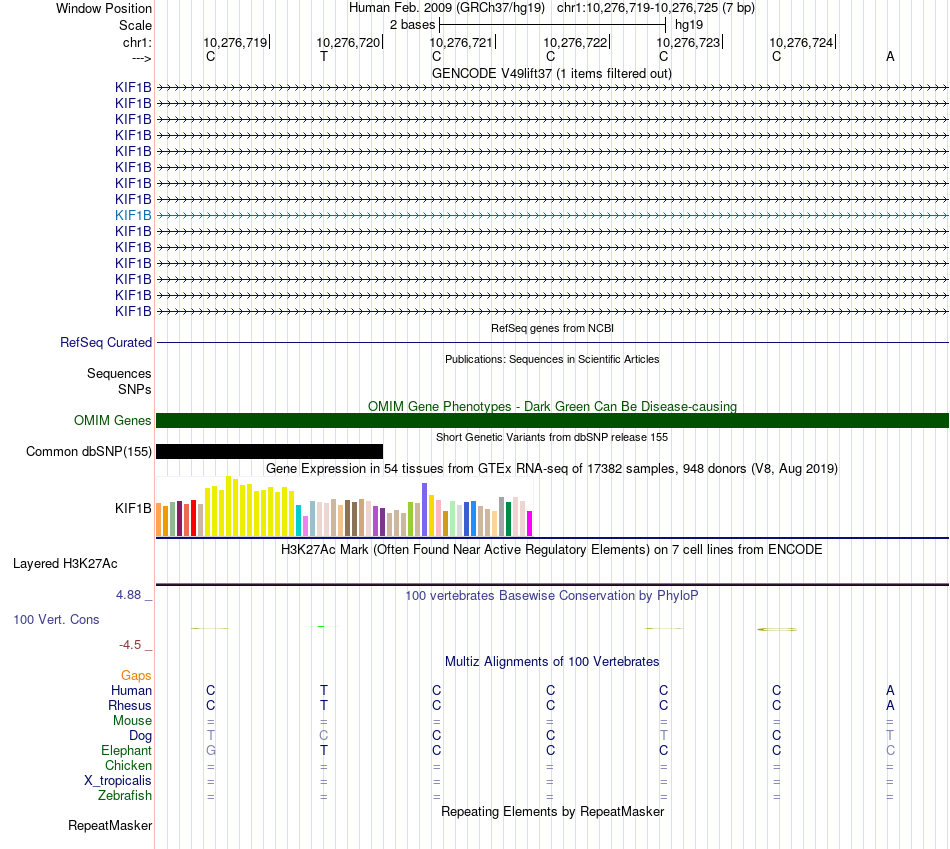Click the RefSeq Curated track label

click(106, 342)
